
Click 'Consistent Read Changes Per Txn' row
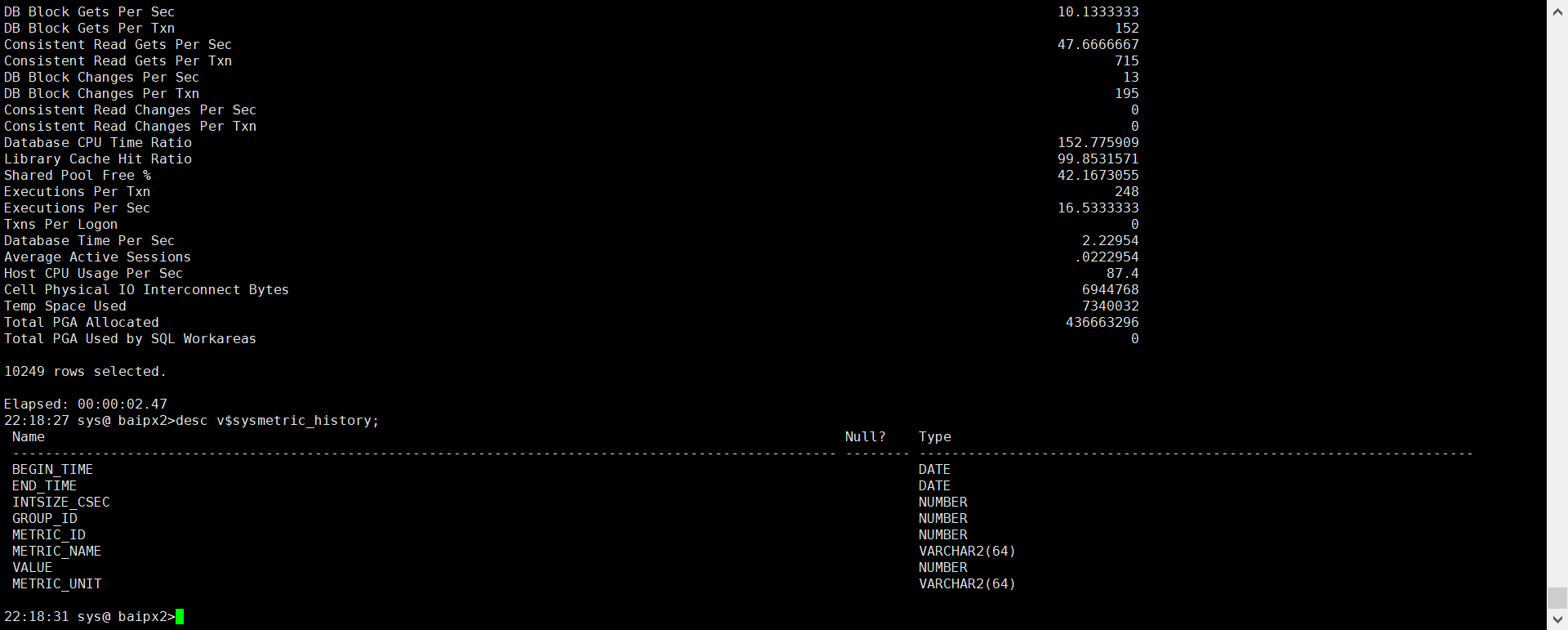[x=572, y=127]
